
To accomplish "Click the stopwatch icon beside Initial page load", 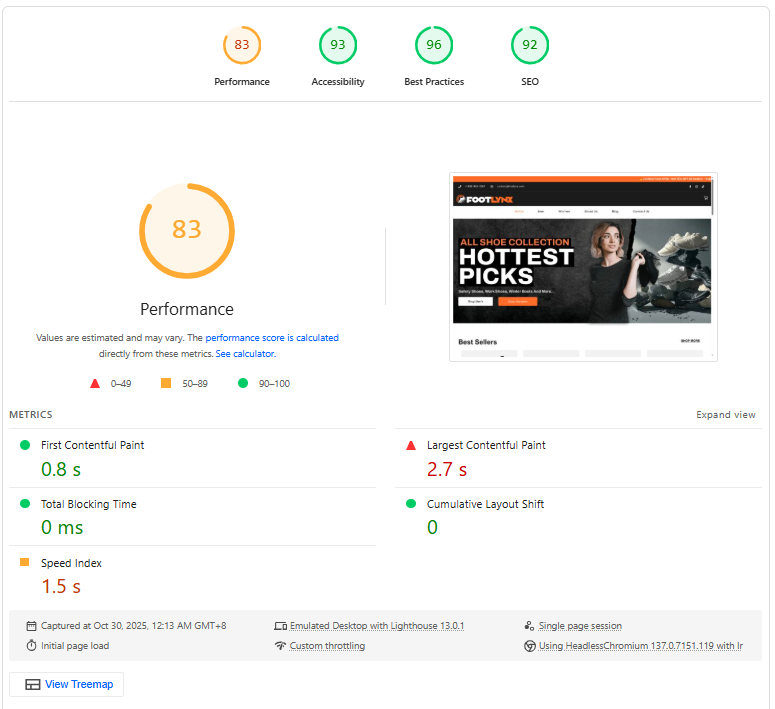I will point(31,646).
